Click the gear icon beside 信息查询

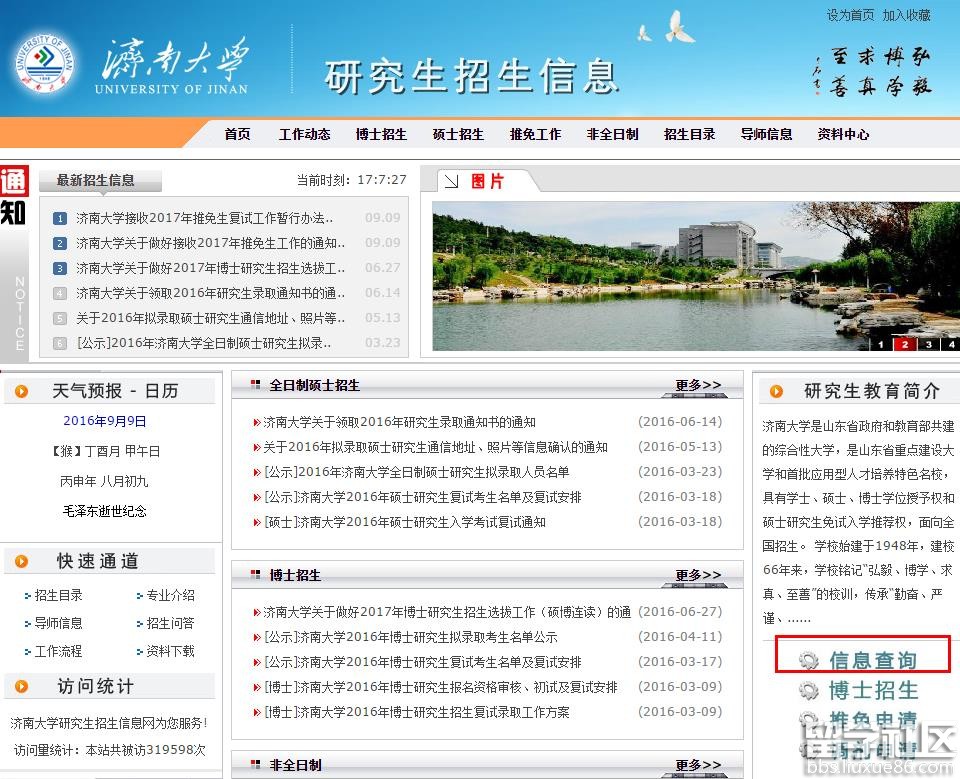[809, 660]
